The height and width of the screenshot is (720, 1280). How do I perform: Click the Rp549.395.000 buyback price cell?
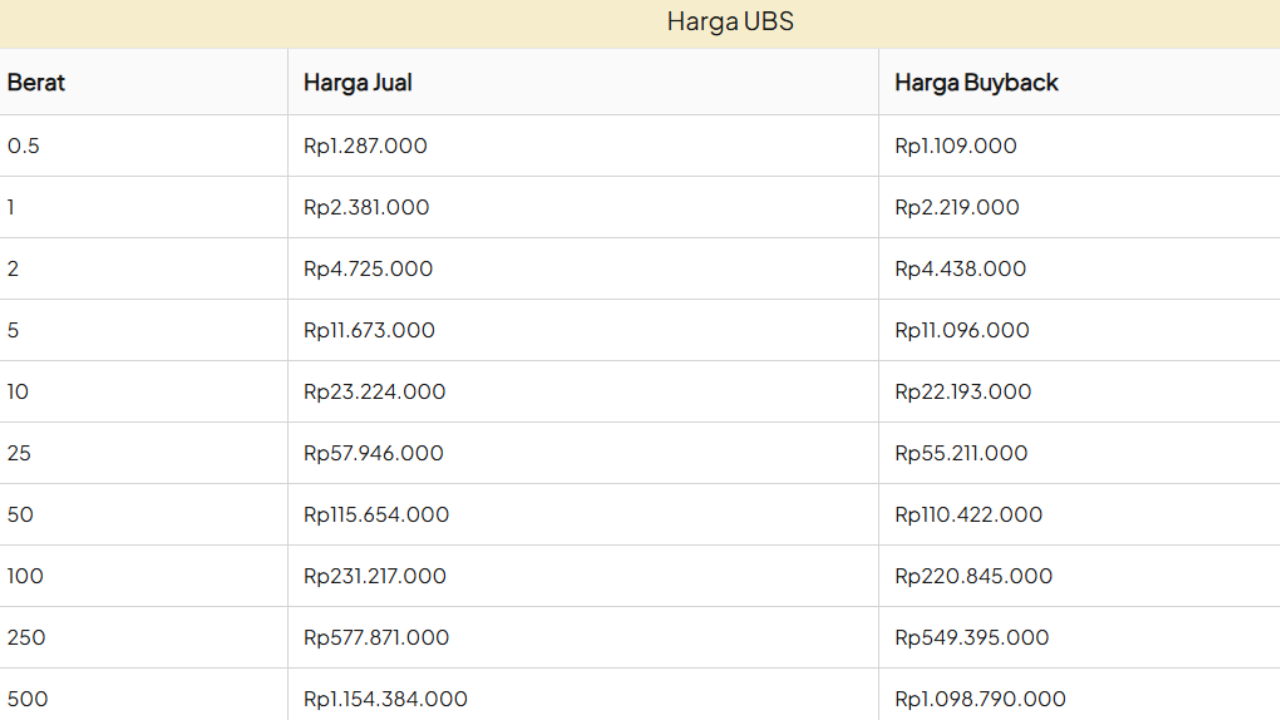point(972,638)
